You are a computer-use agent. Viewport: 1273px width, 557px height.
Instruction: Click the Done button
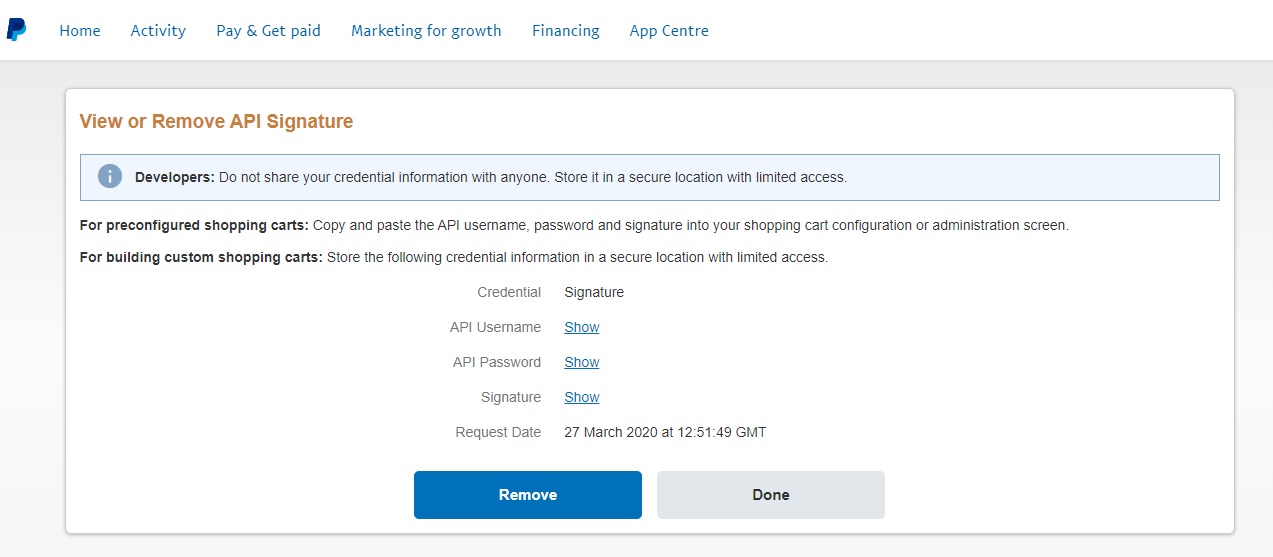click(770, 495)
